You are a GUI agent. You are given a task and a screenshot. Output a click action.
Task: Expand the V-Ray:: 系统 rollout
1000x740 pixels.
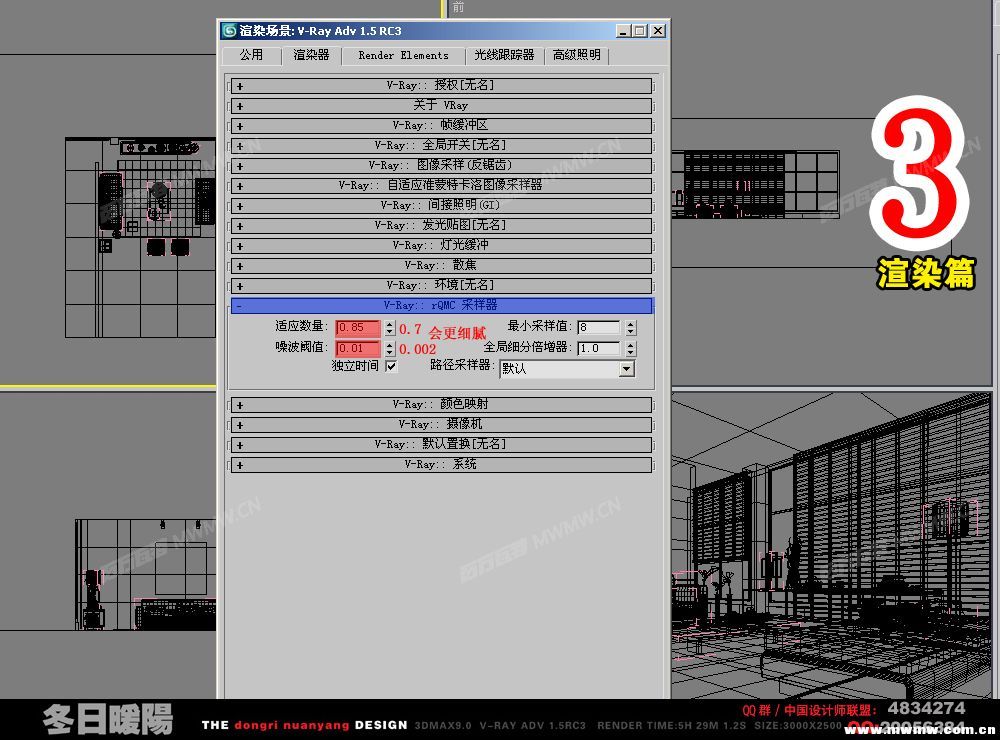[441, 465]
